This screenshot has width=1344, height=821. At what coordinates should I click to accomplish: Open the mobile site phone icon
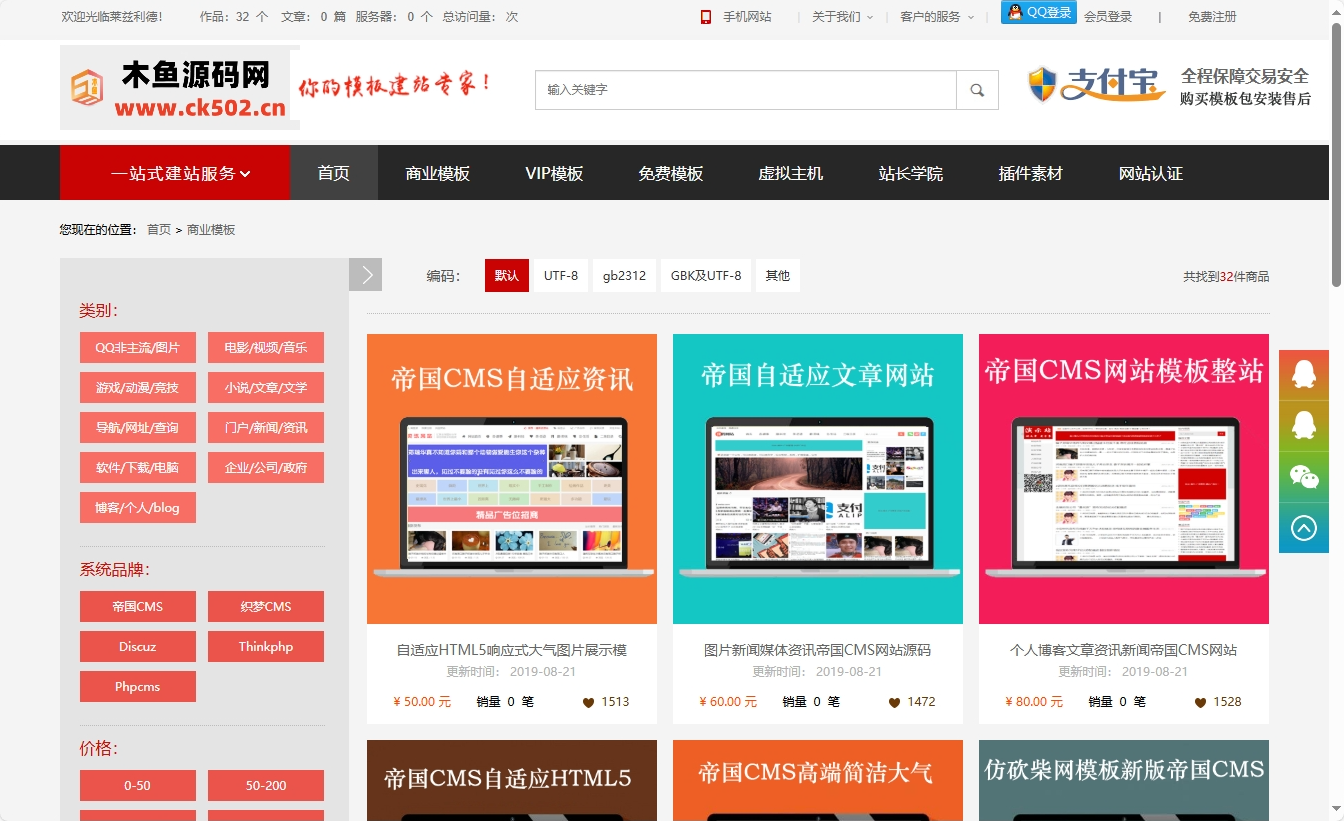click(705, 17)
